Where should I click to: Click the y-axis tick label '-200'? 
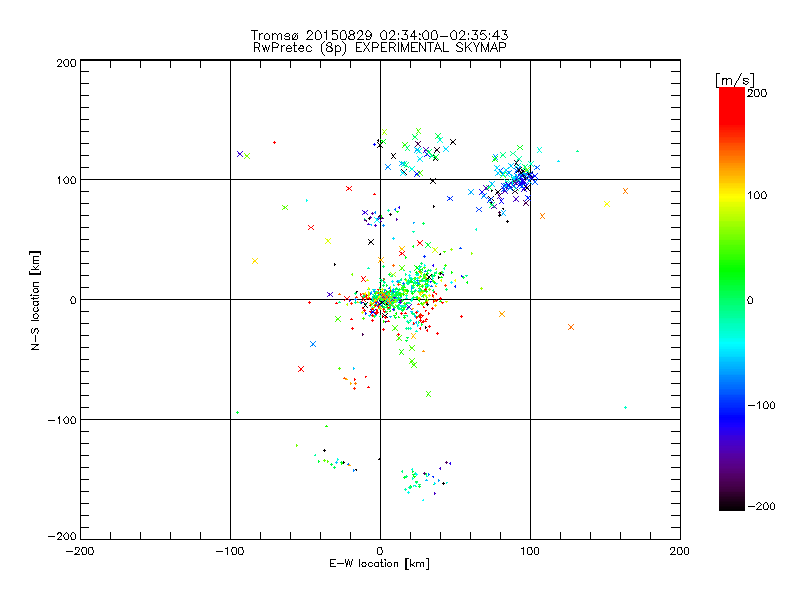click(62, 536)
